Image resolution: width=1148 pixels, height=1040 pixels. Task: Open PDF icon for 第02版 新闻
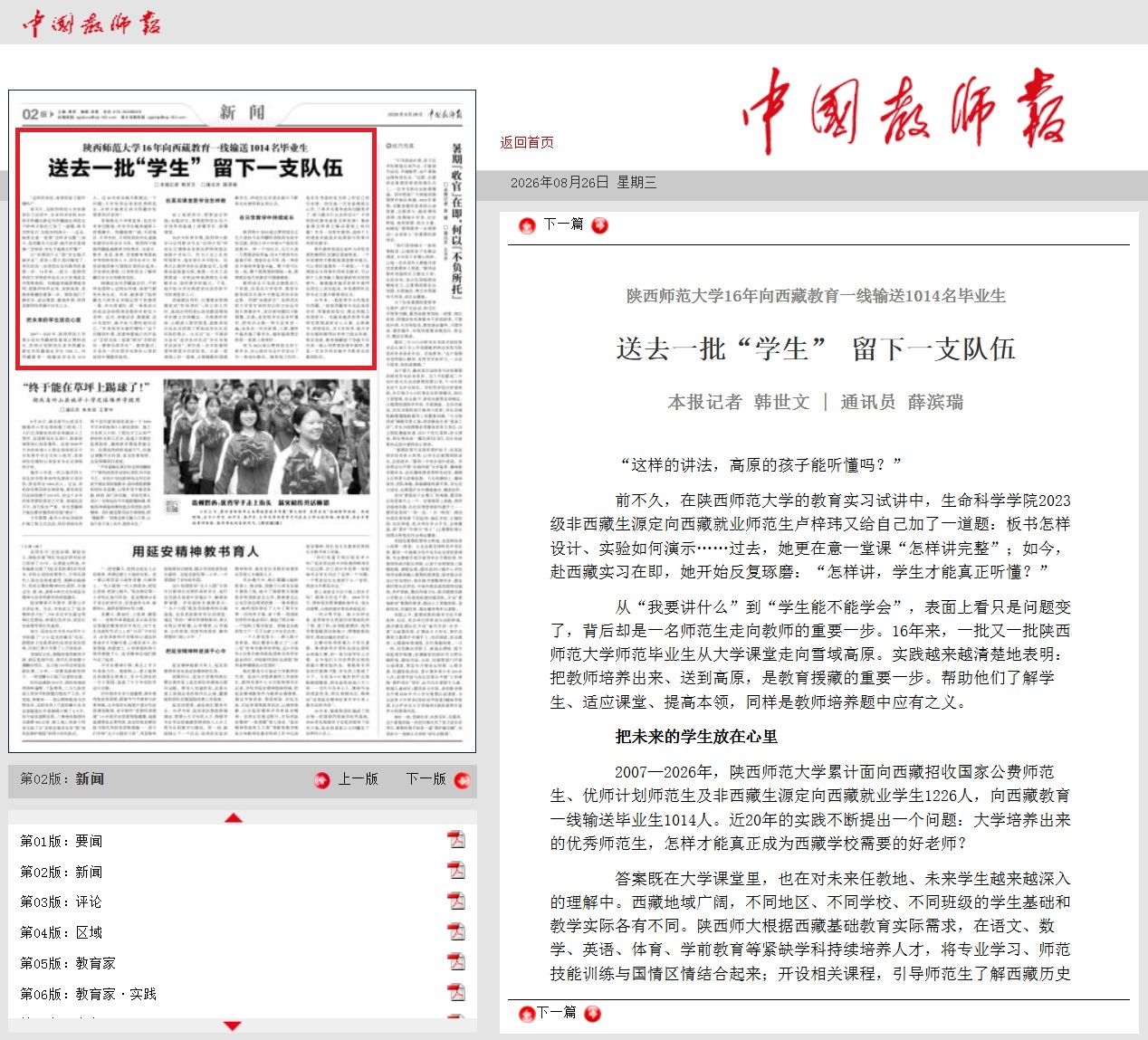(x=456, y=870)
